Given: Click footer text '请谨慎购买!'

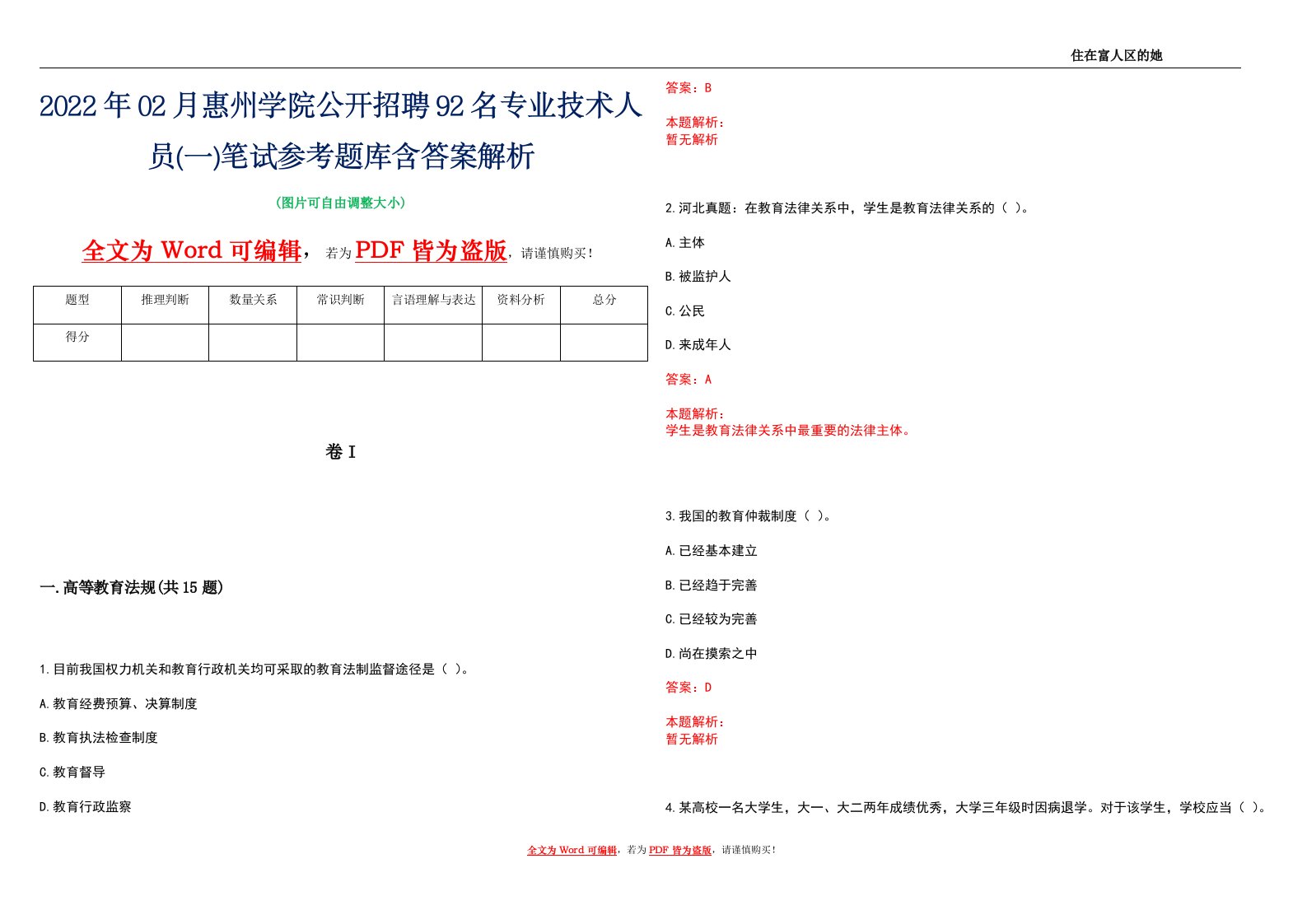Looking at the screenshot, I should (748, 850).
